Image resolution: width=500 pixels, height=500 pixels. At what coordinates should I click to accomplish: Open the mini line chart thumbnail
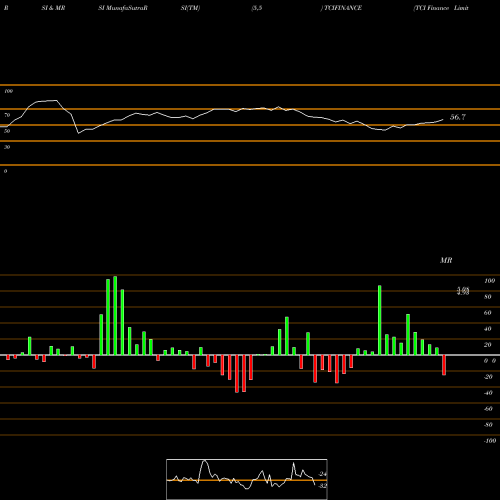(x=247, y=479)
